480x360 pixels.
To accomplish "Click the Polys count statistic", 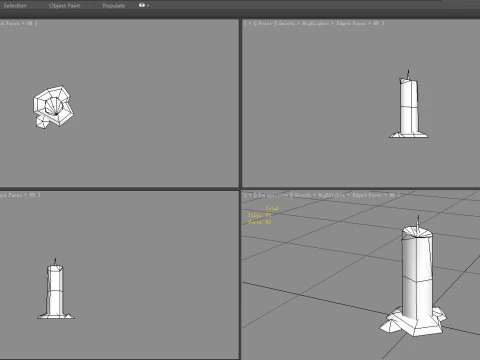I will [x=260, y=215].
